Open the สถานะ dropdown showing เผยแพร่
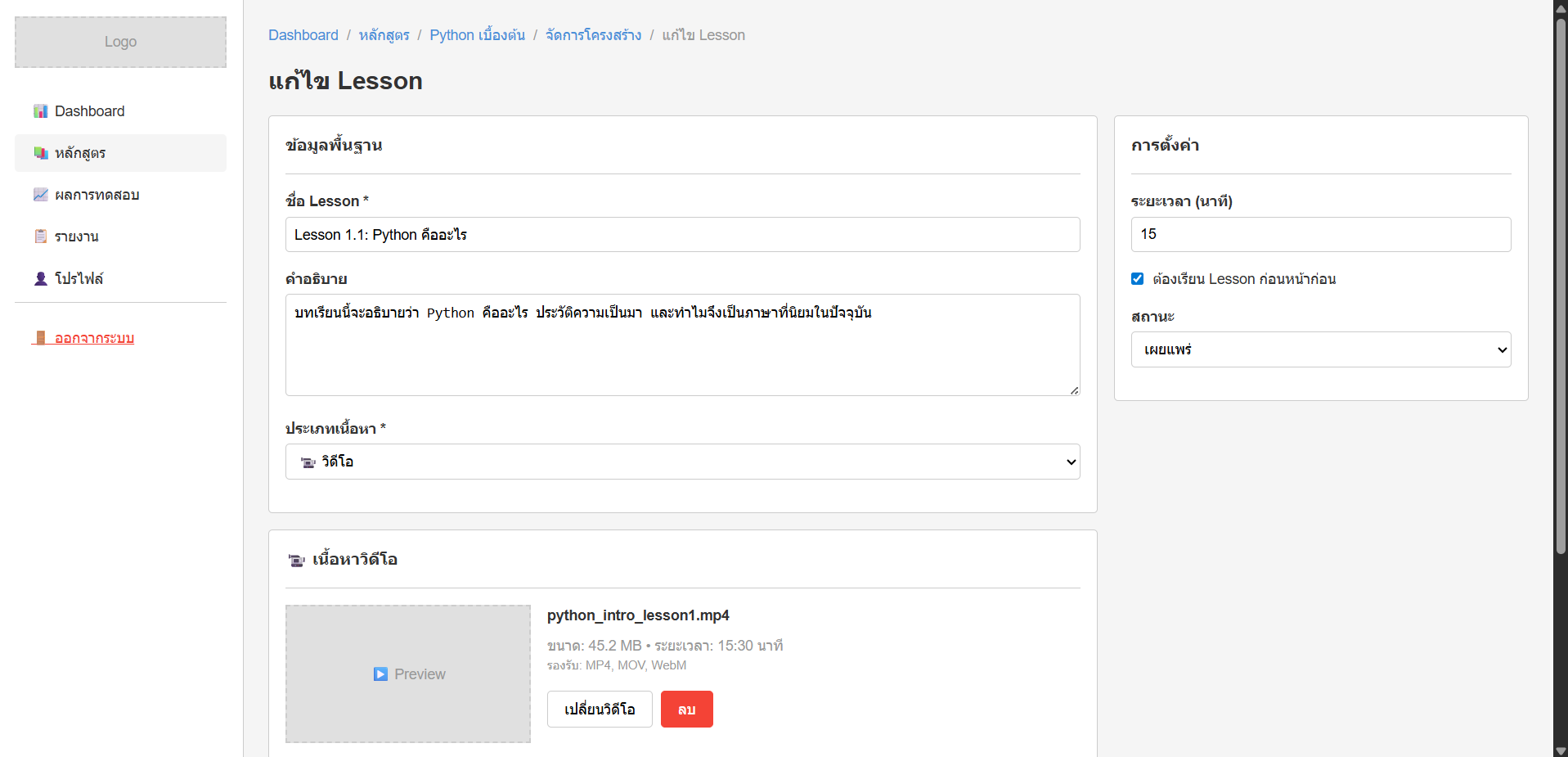Viewport: 1568px width, 757px height. [1320, 349]
